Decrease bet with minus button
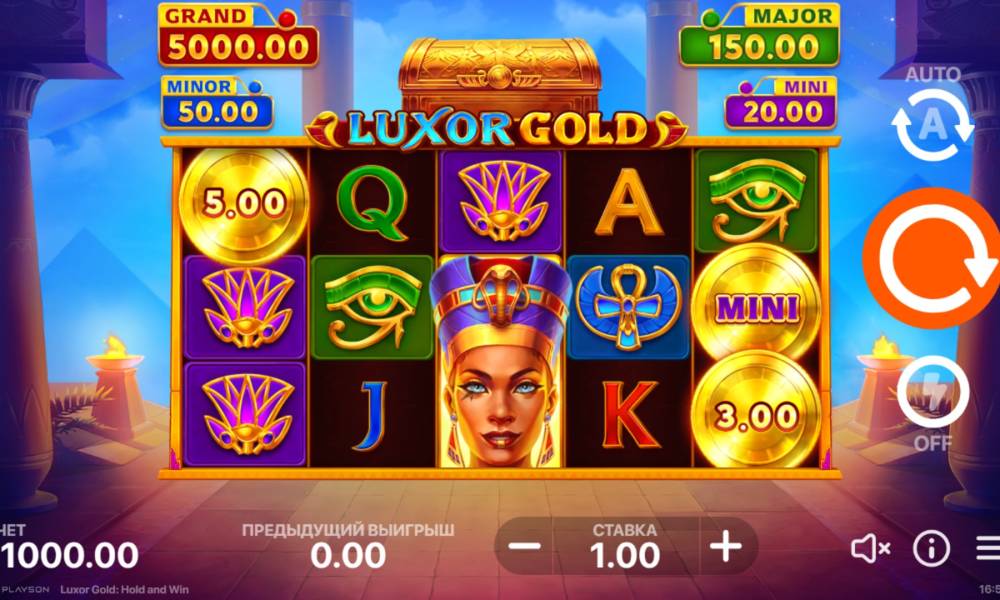 coord(525,546)
